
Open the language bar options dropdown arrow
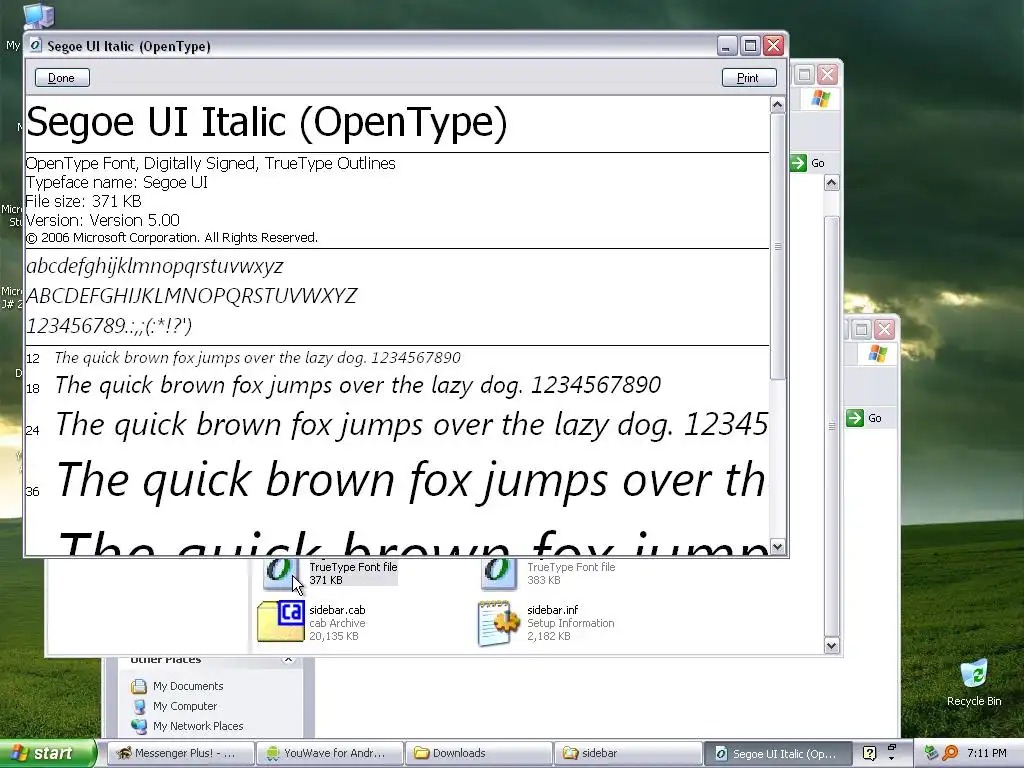click(892, 760)
